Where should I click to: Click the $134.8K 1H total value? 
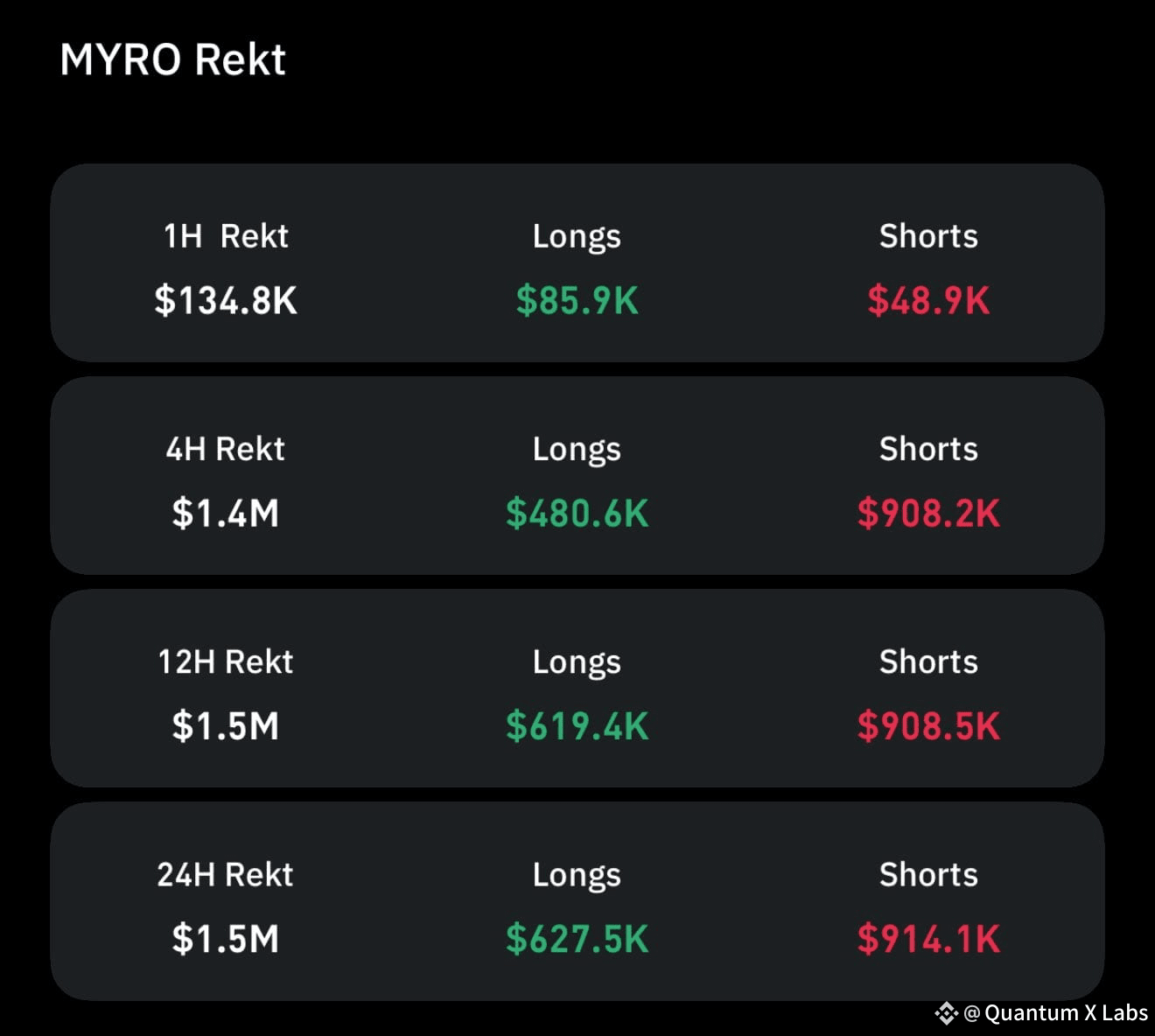click(x=226, y=301)
